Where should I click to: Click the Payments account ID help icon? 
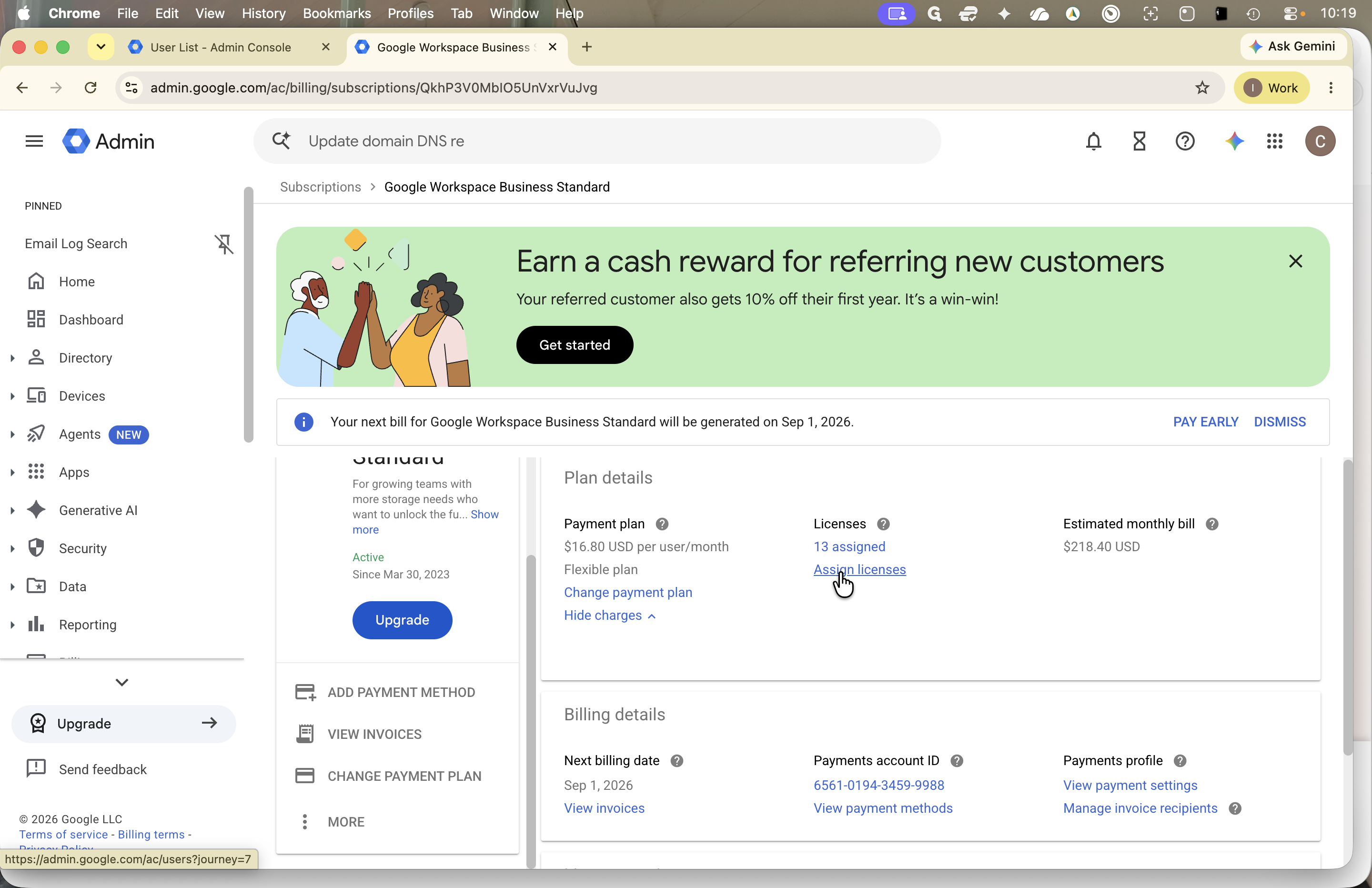pos(957,761)
